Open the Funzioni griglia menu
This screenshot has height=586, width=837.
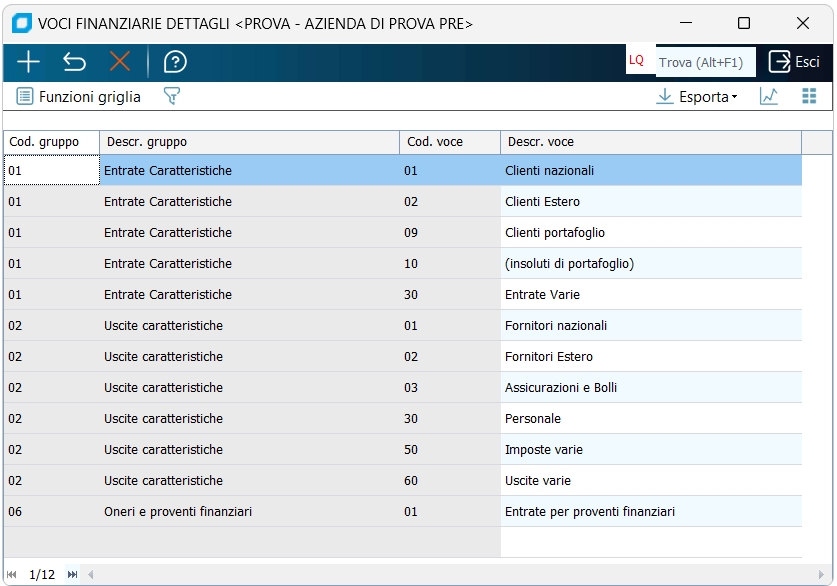pos(79,97)
